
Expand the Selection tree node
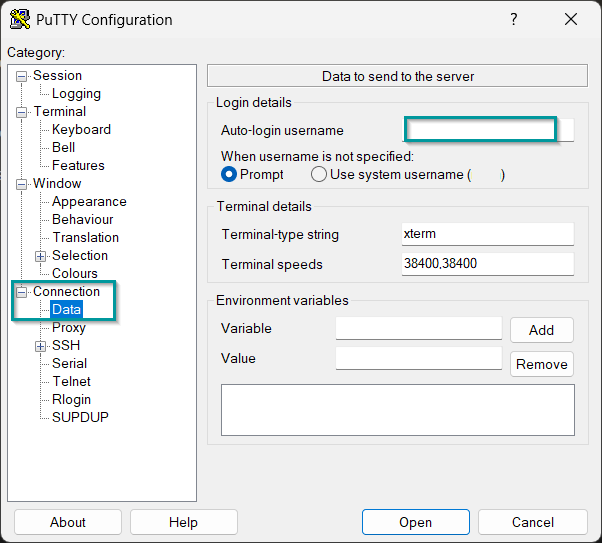point(41,256)
